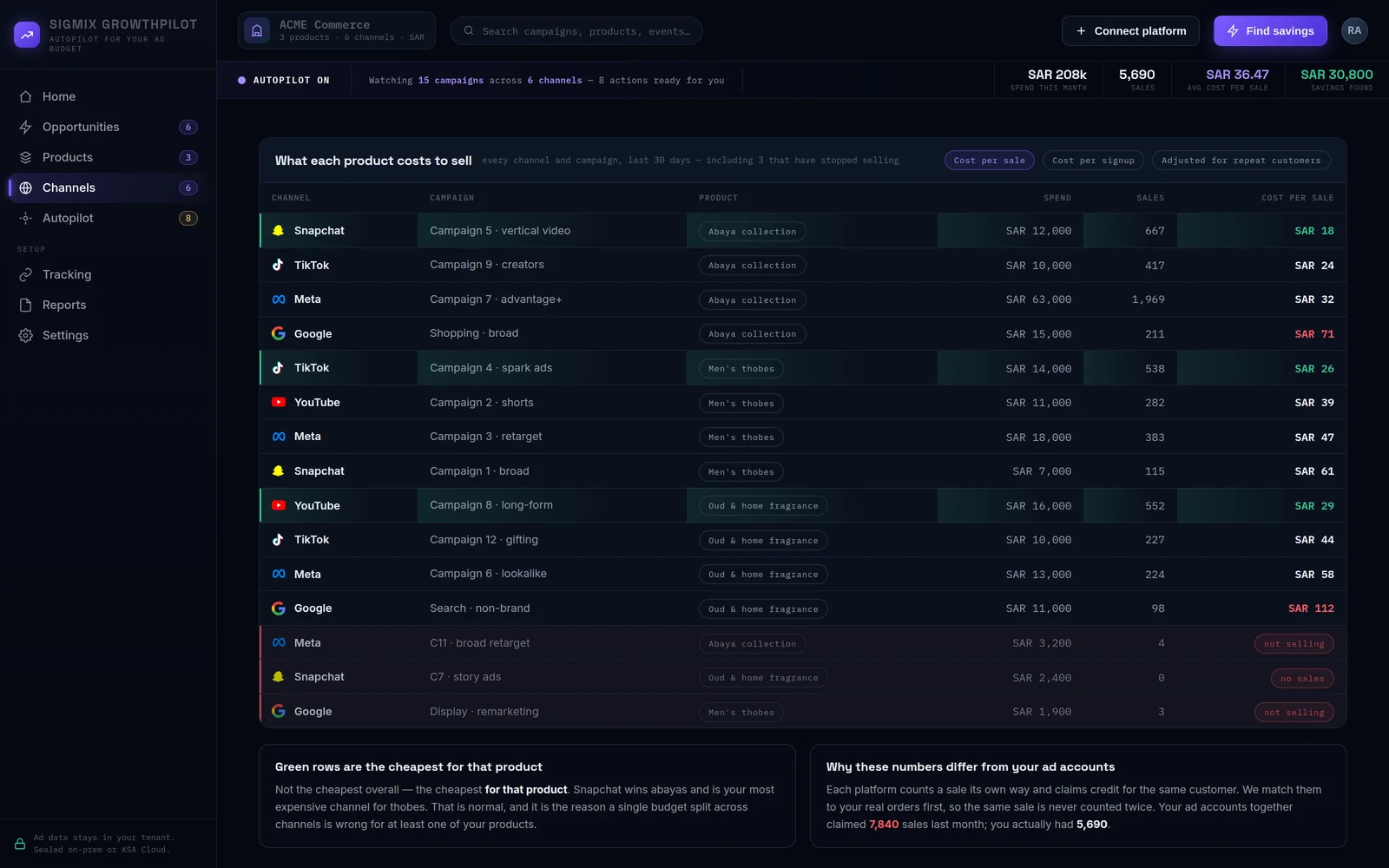Click 'not selling' badge in C11 row
The height and width of the screenshot is (868, 1389).
coord(1294,643)
